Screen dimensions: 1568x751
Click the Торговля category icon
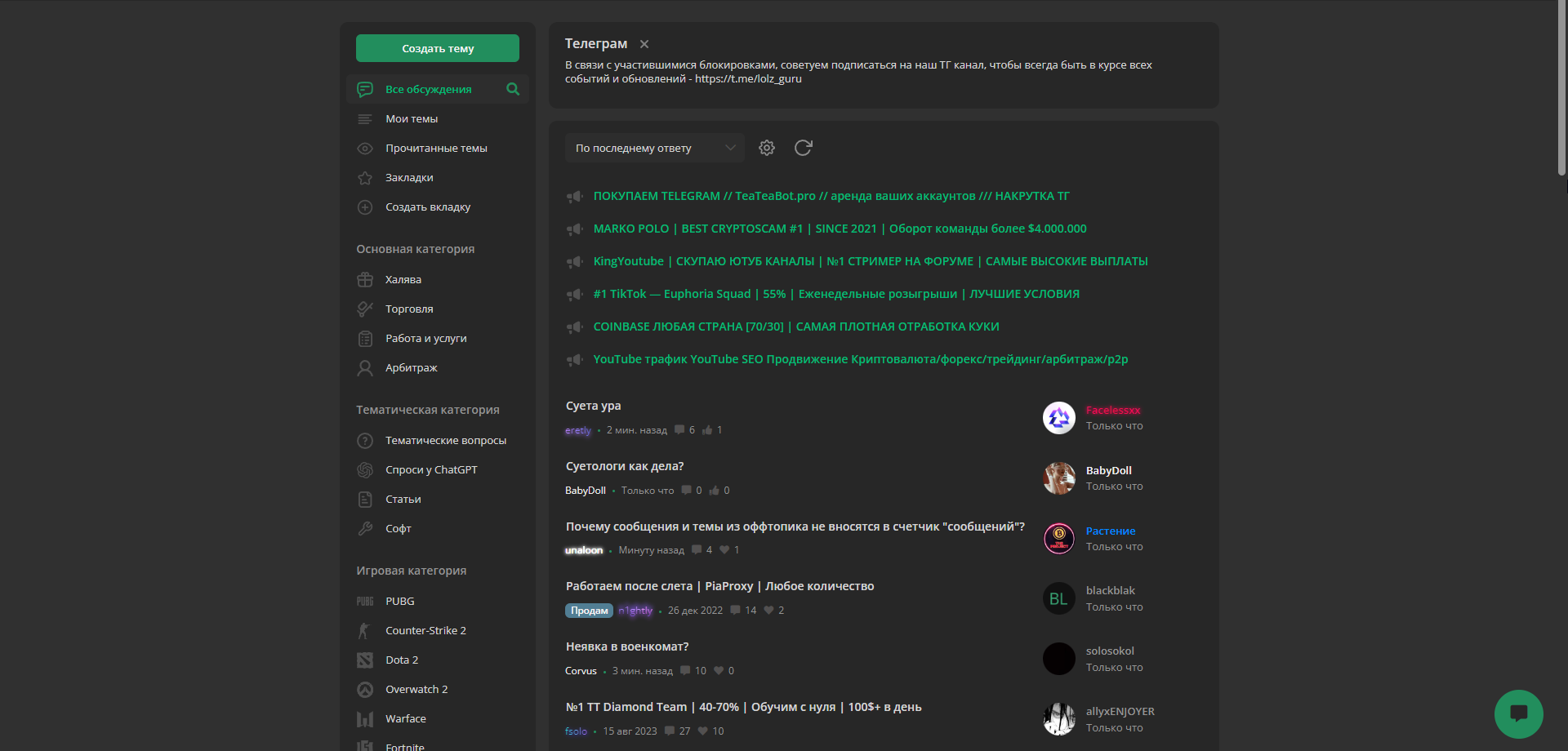click(365, 309)
